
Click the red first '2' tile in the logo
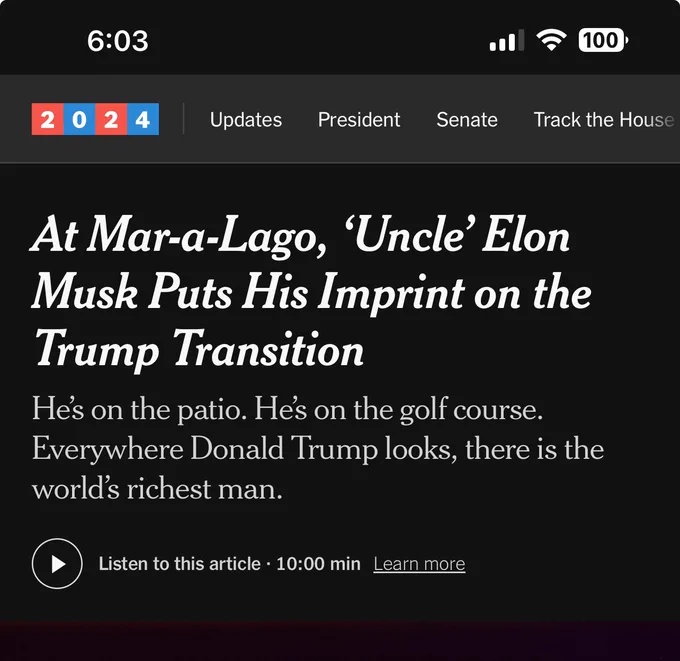point(48,119)
